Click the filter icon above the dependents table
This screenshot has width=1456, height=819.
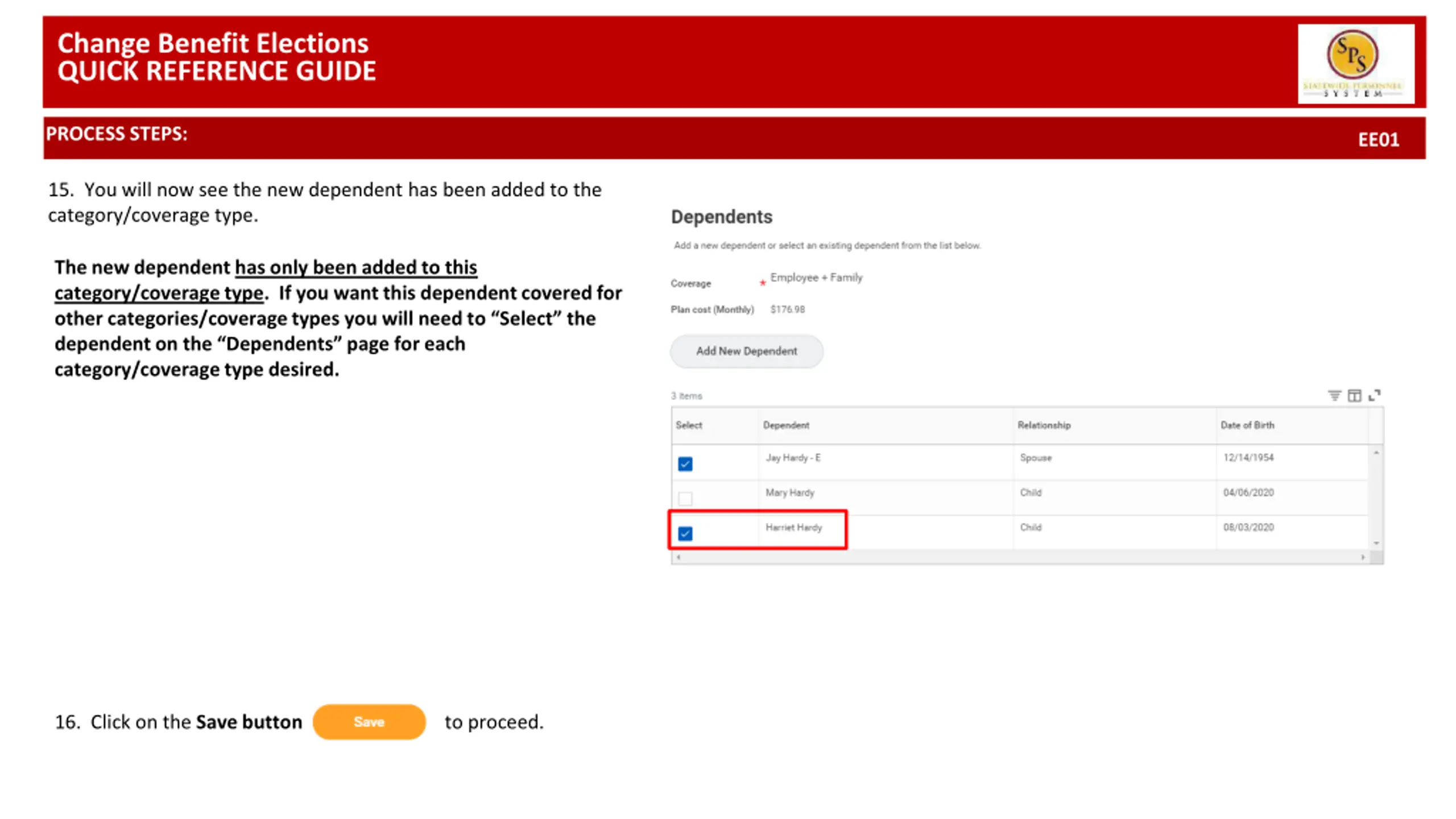[1334, 395]
